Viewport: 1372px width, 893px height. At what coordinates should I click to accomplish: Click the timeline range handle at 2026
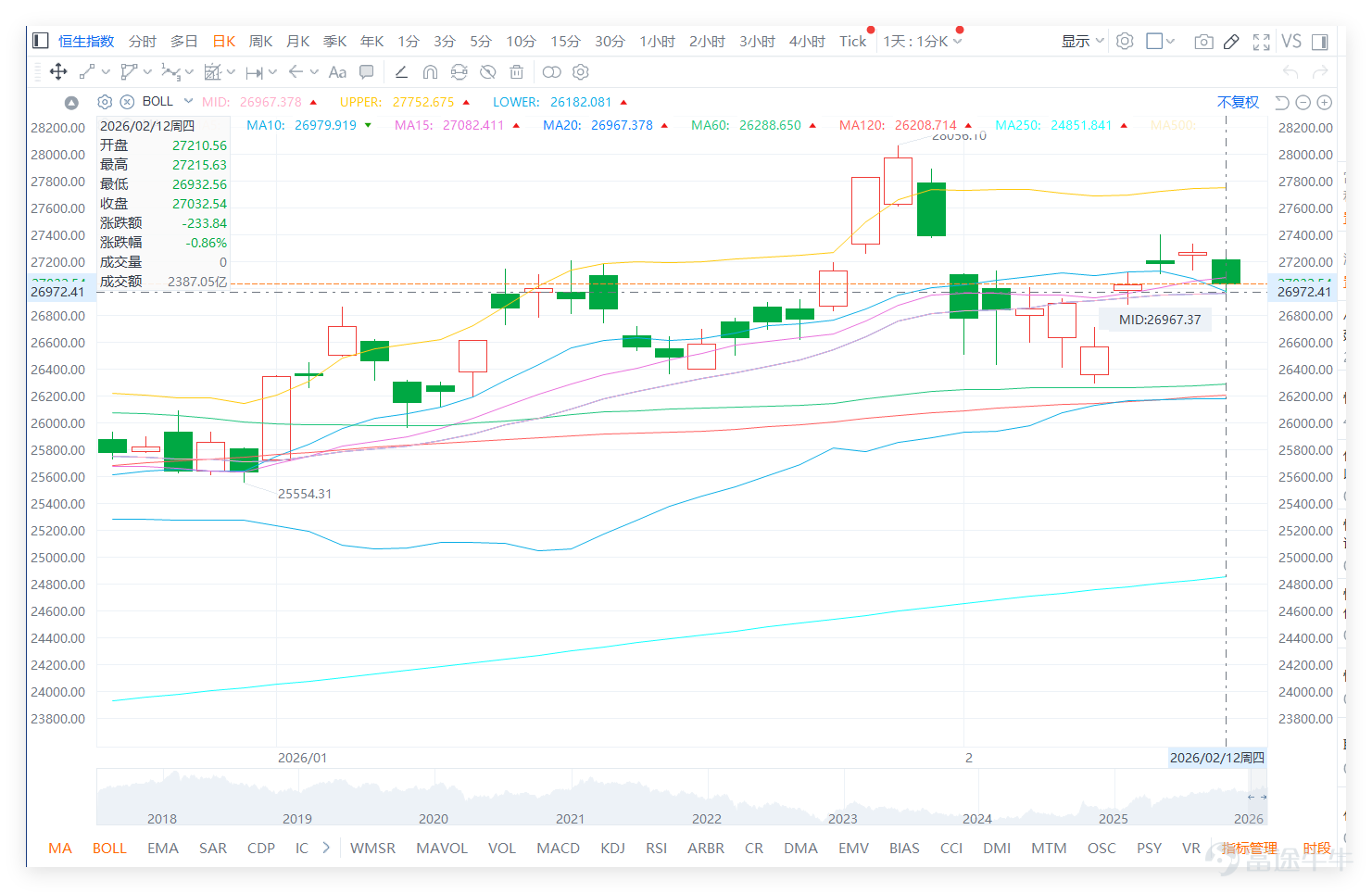pyautogui.click(x=1257, y=797)
